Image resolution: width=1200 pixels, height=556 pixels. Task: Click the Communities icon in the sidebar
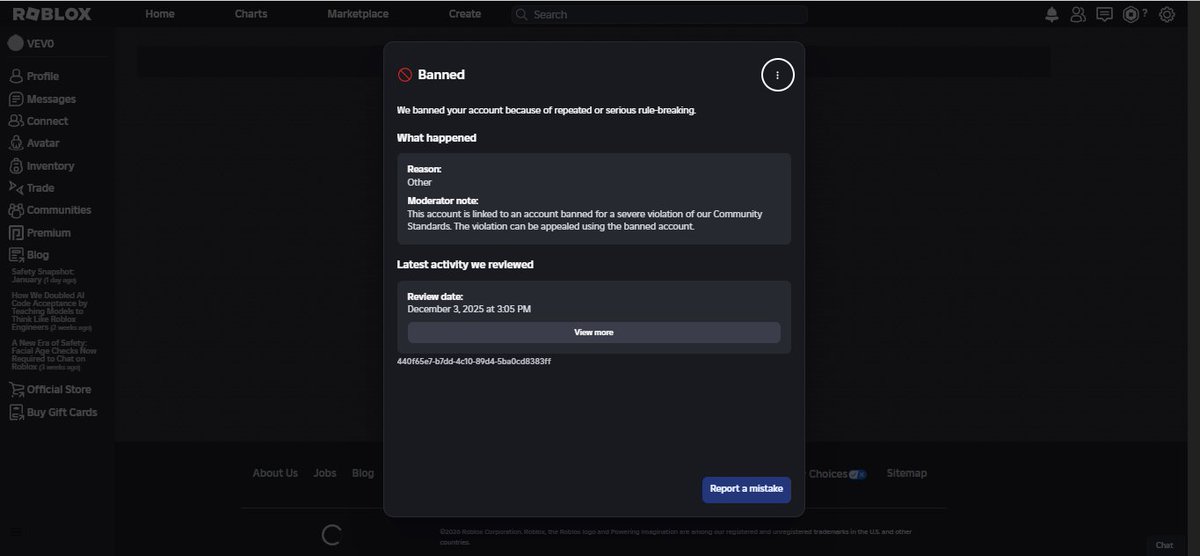point(16,210)
